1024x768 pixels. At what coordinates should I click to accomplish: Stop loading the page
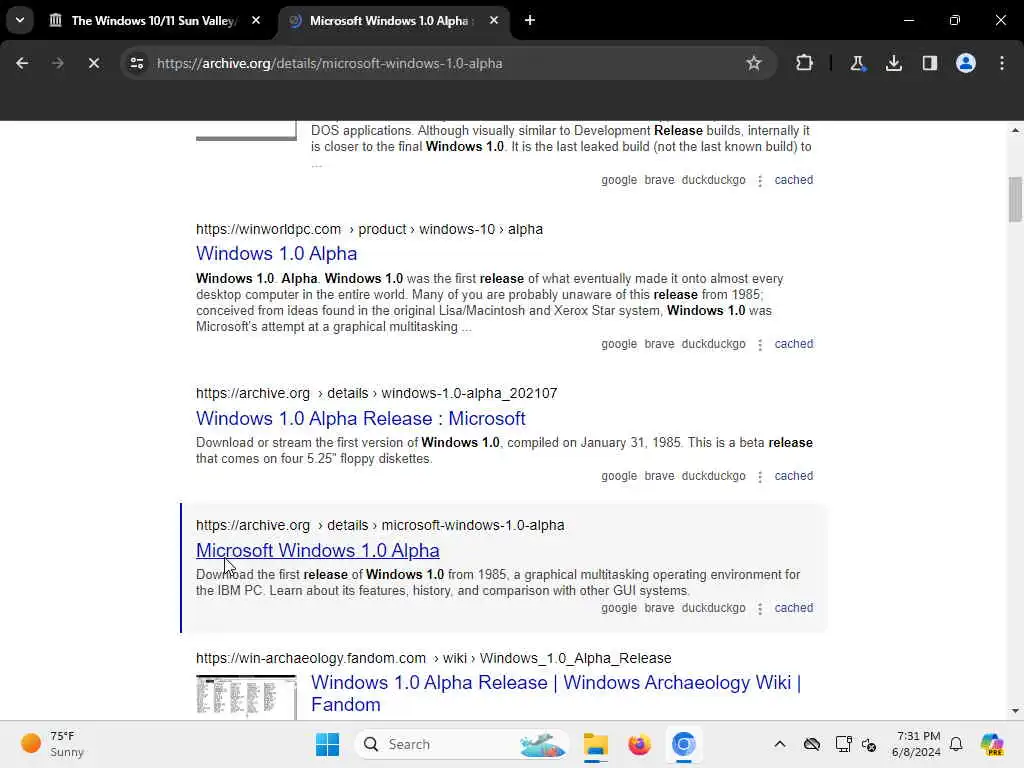tap(94, 63)
